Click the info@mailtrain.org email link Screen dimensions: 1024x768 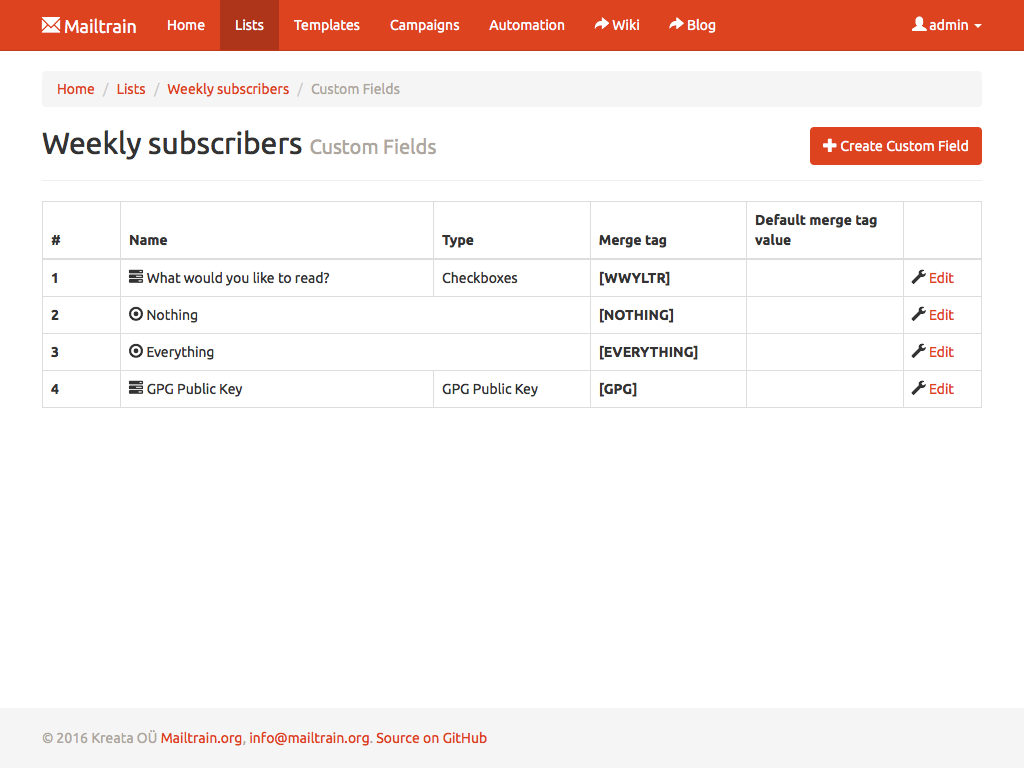click(x=309, y=738)
